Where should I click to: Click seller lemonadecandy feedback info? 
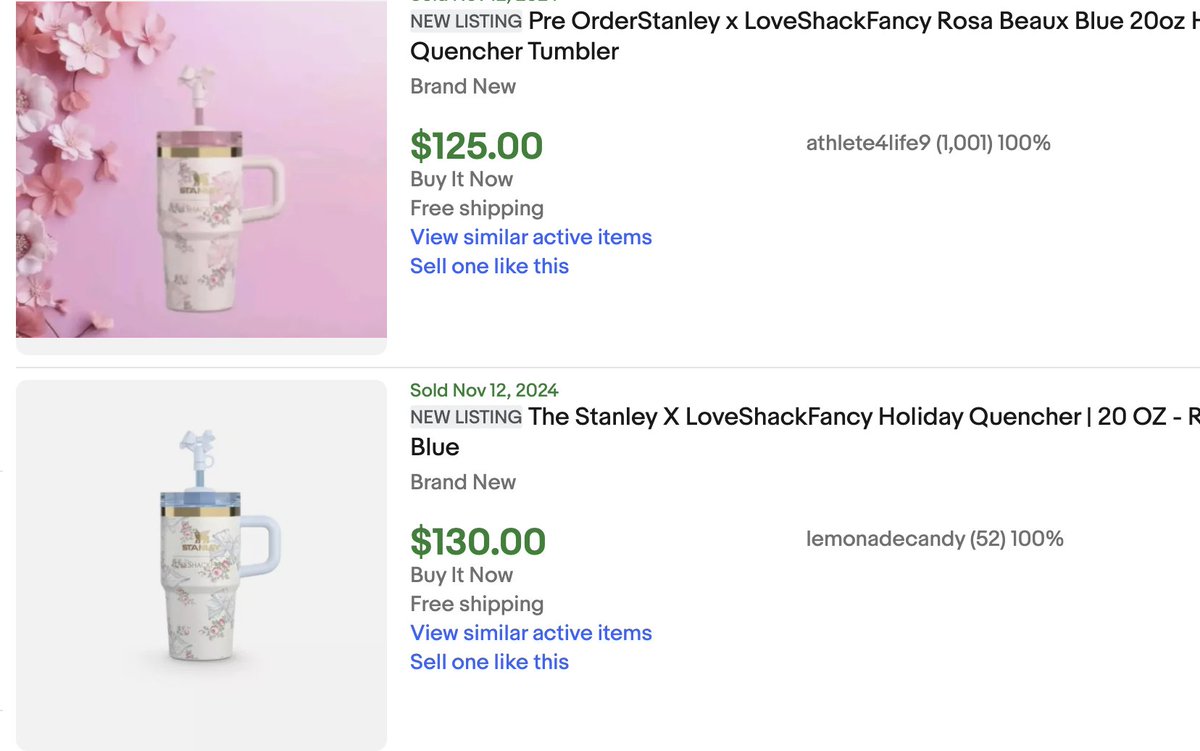[934, 539]
